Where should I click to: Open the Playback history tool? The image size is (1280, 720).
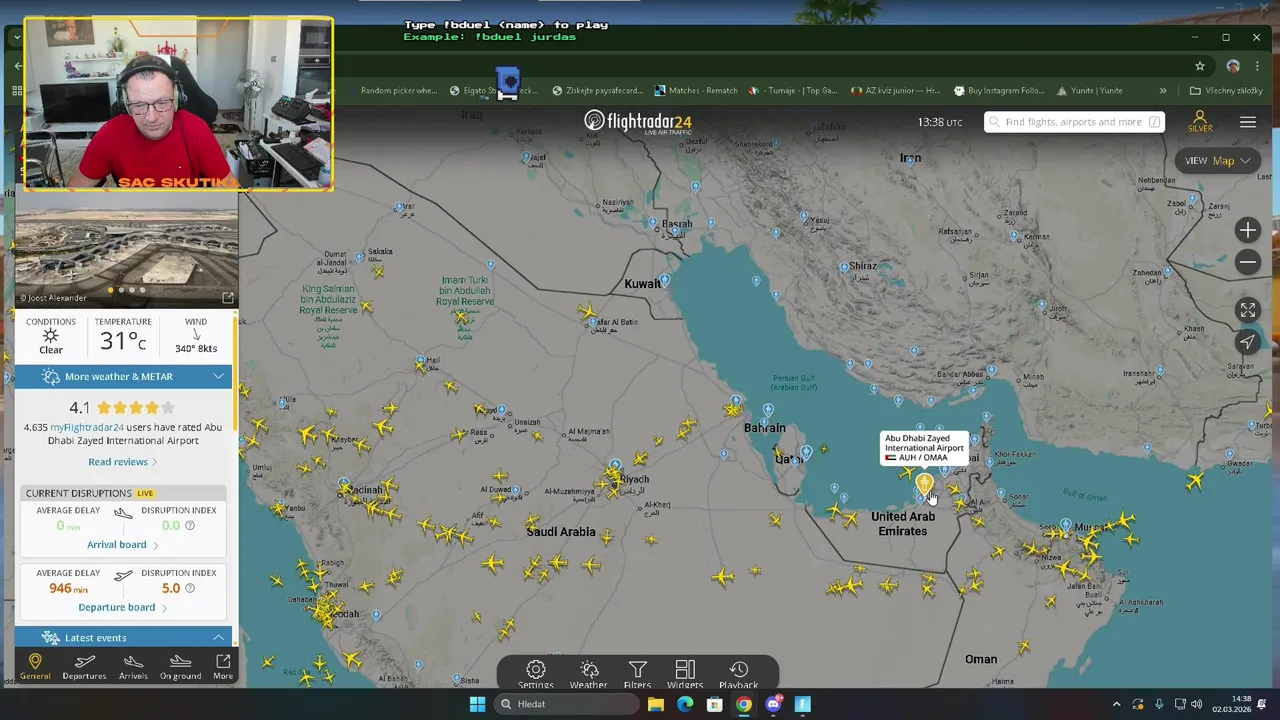(x=738, y=674)
